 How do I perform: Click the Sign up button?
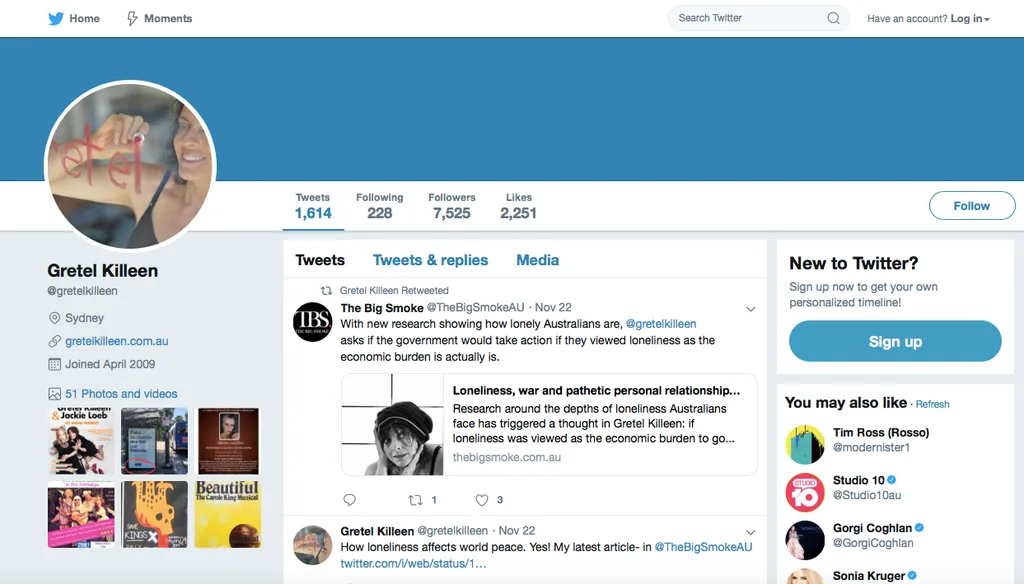895,341
